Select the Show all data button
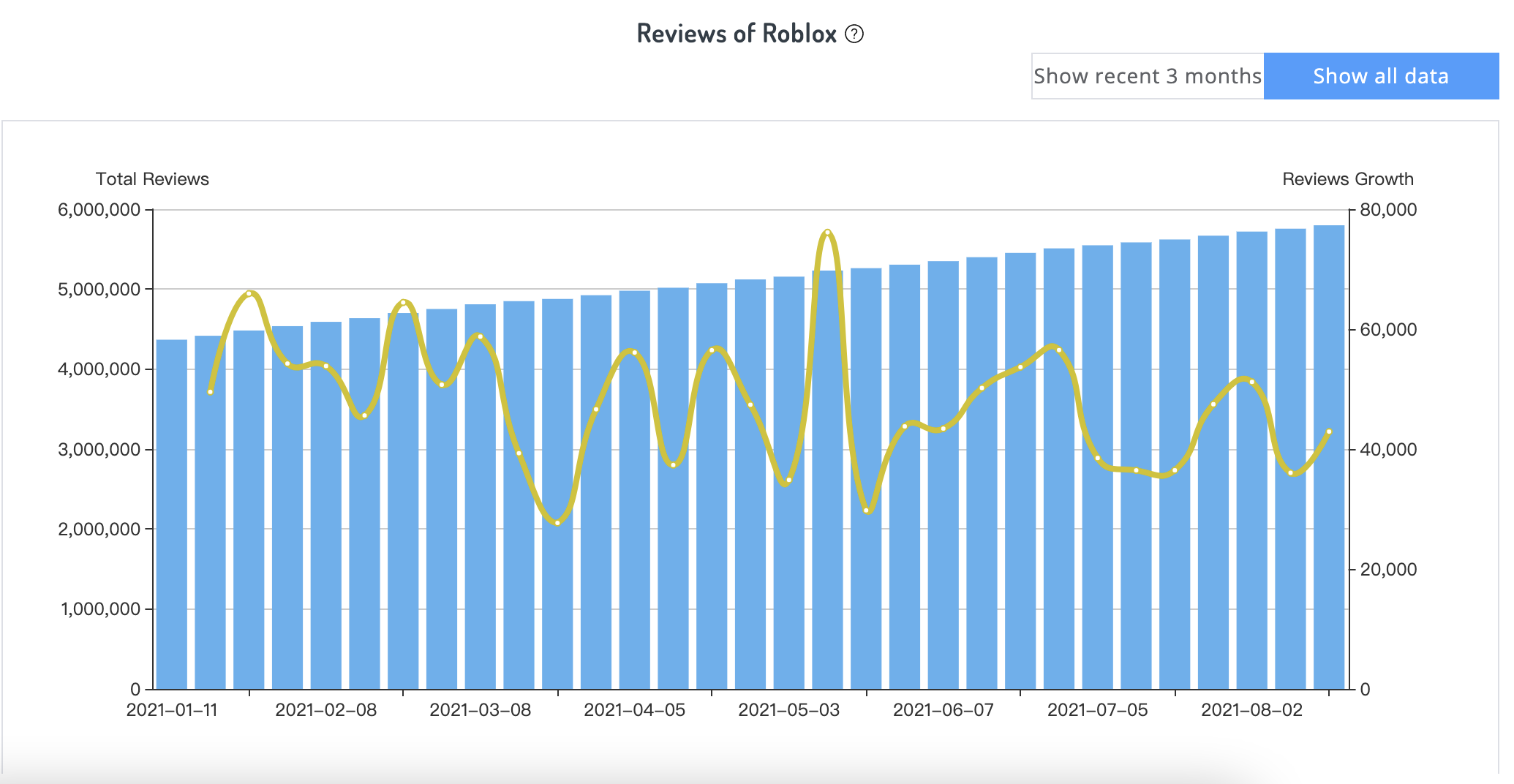 coord(1380,76)
